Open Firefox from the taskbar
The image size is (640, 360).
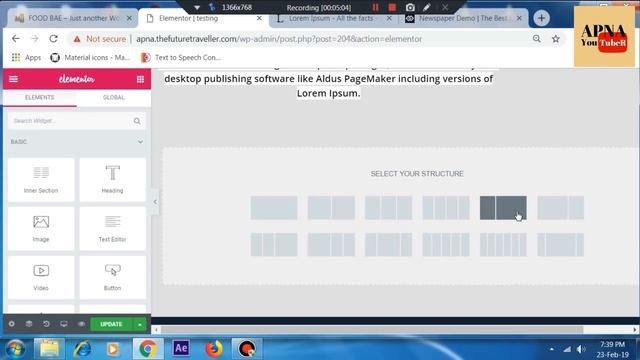pos(213,349)
